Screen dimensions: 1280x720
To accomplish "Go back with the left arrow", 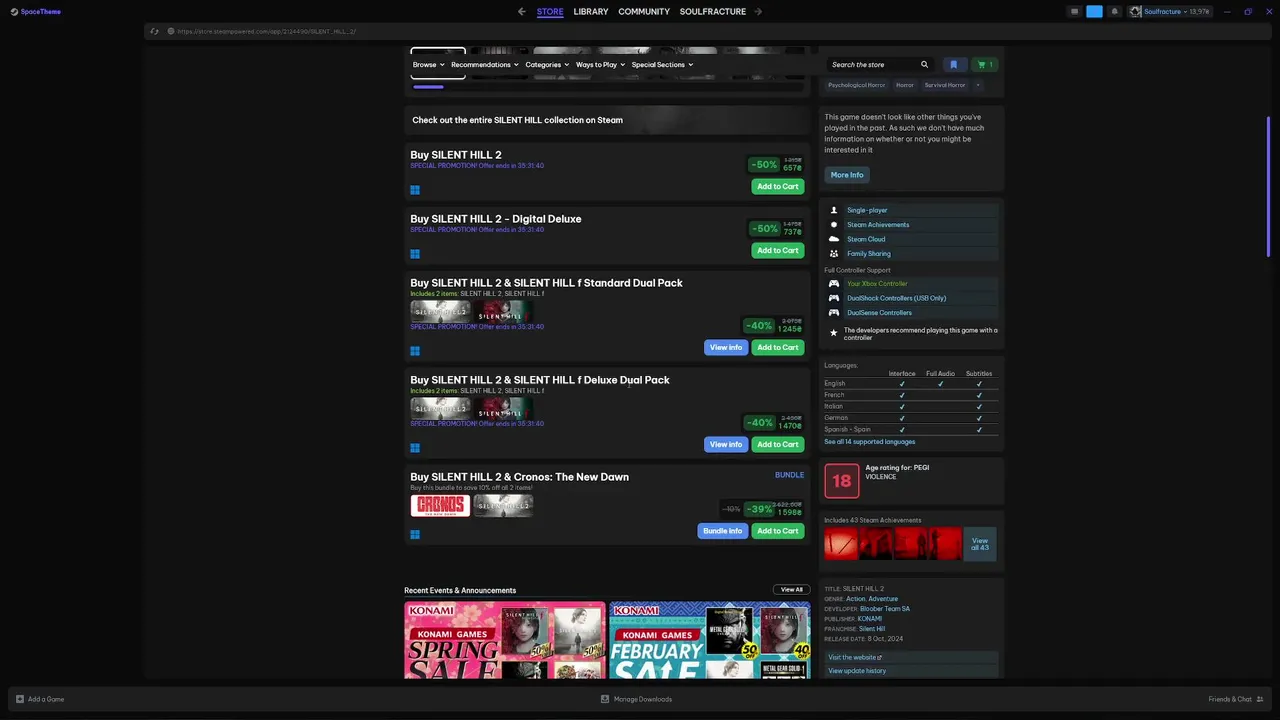I will pyautogui.click(x=522, y=11).
